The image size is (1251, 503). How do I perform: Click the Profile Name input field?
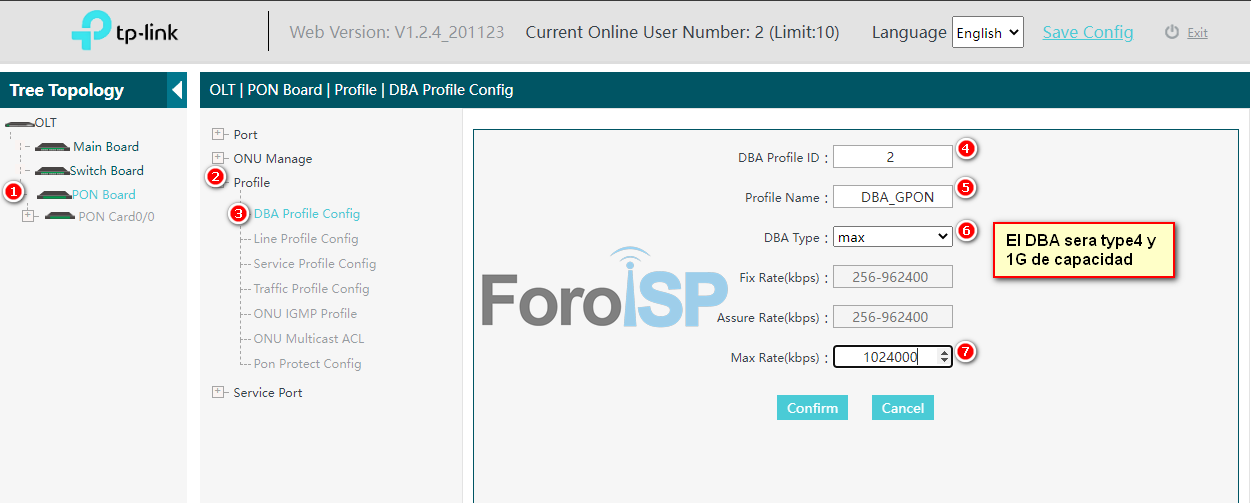coord(892,197)
